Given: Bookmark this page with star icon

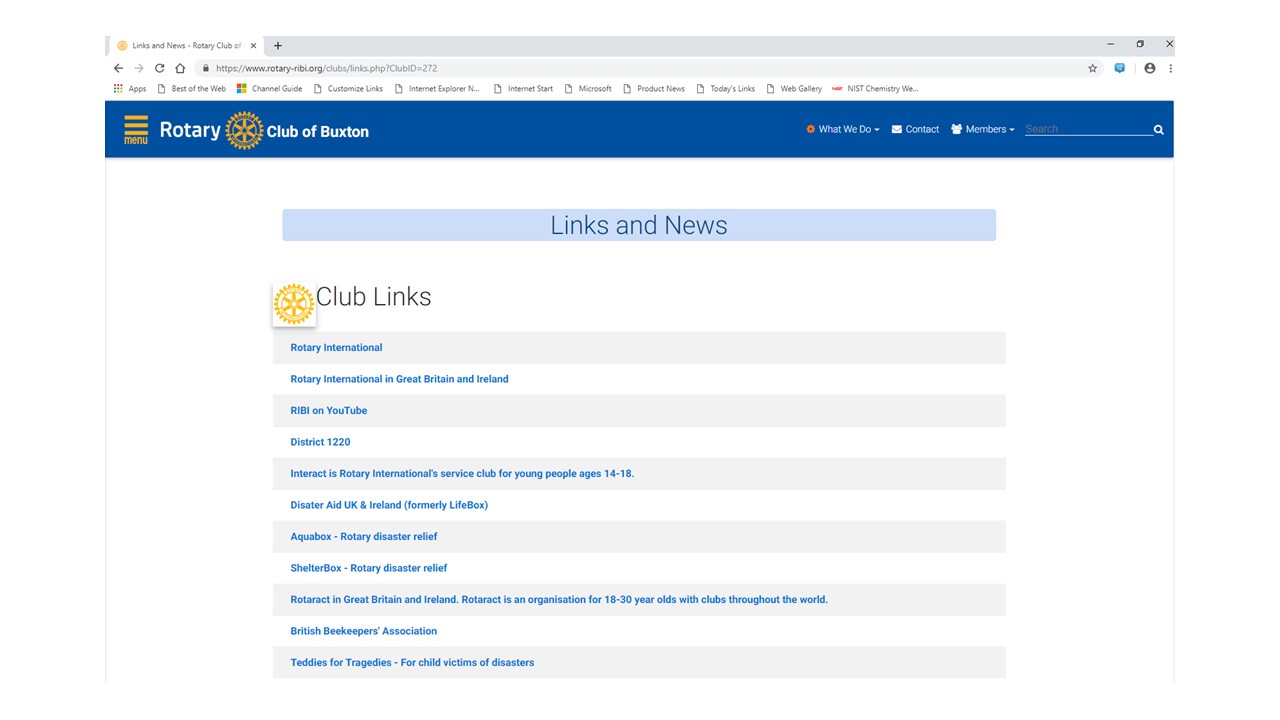Looking at the screenshot, I should click(x=1093, y=68).
